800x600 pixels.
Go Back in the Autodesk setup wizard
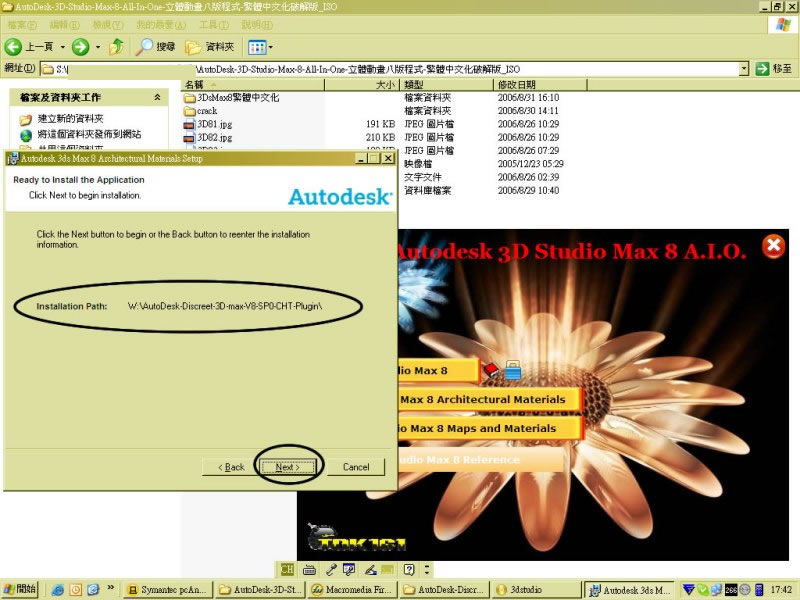click(231, 467)
